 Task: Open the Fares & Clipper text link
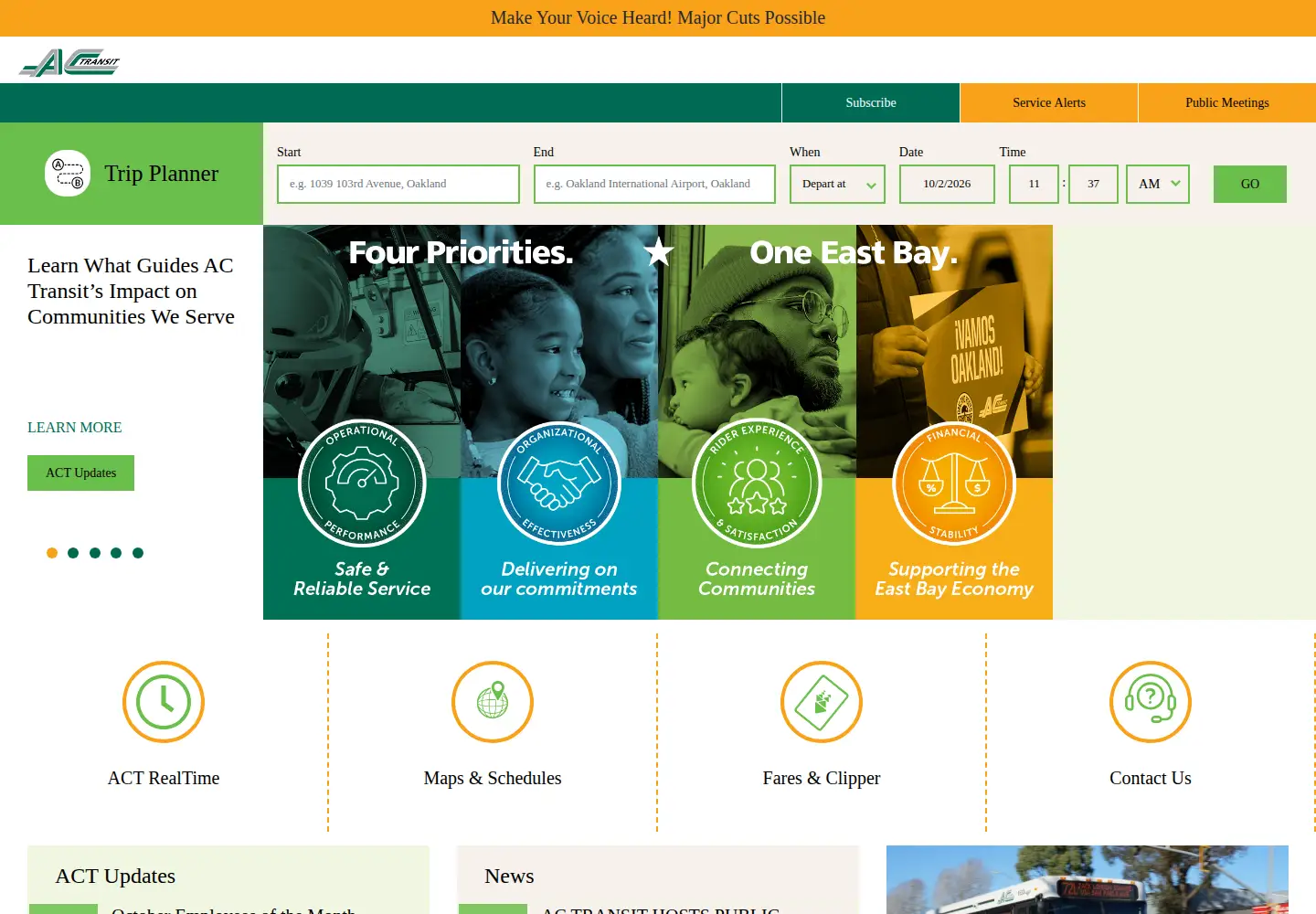[822, 778]
